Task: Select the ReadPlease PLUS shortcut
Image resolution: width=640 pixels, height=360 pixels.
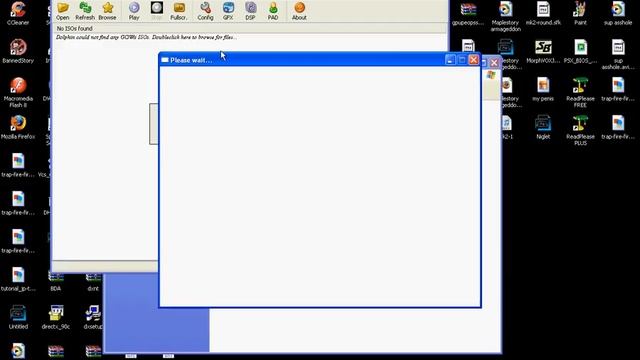Action: click(x=580, y=130)
